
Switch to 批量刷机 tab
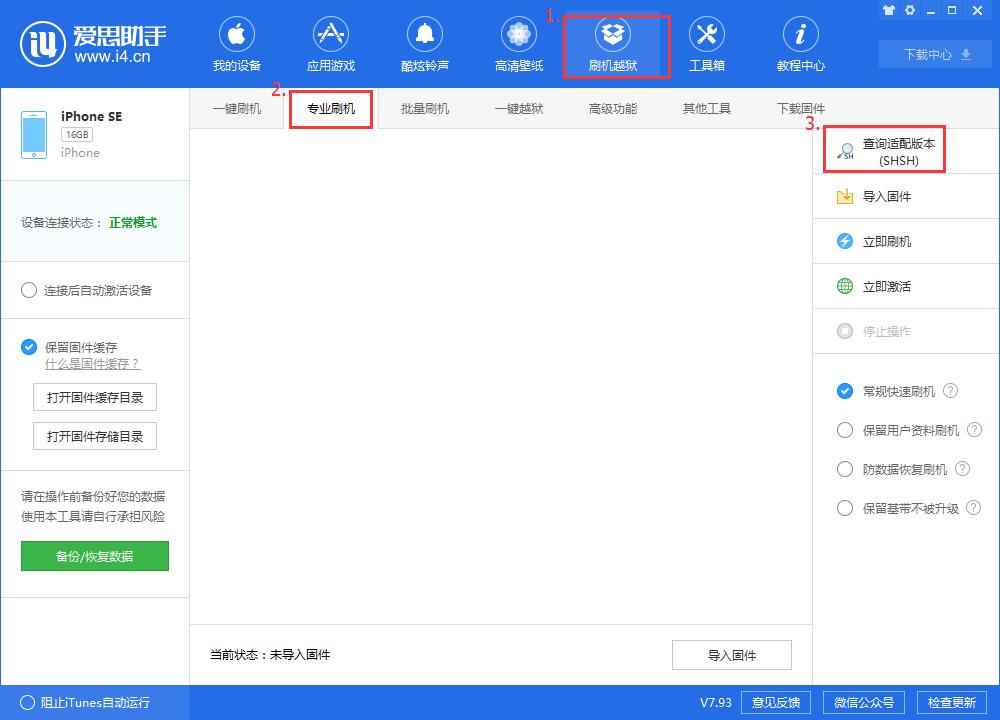pyautogui.click(x=425, y=108)
